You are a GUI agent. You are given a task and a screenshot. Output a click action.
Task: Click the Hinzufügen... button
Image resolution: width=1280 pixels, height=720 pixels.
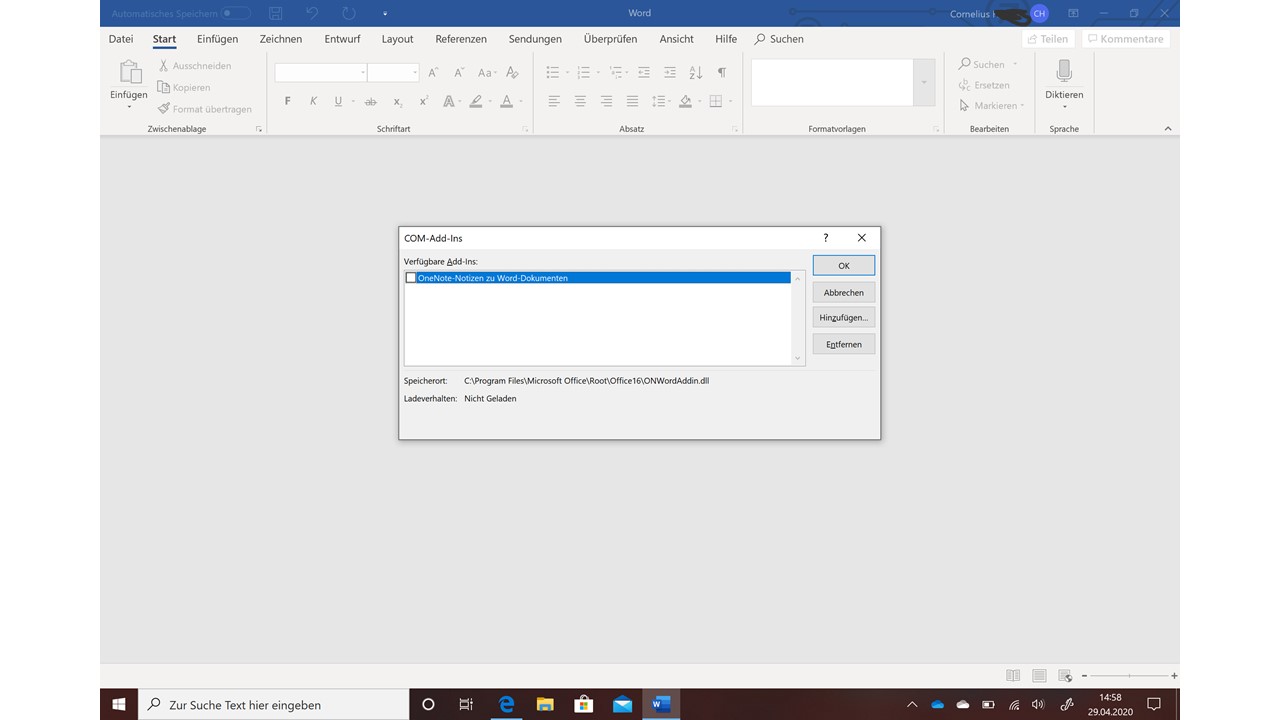(844, 317)
